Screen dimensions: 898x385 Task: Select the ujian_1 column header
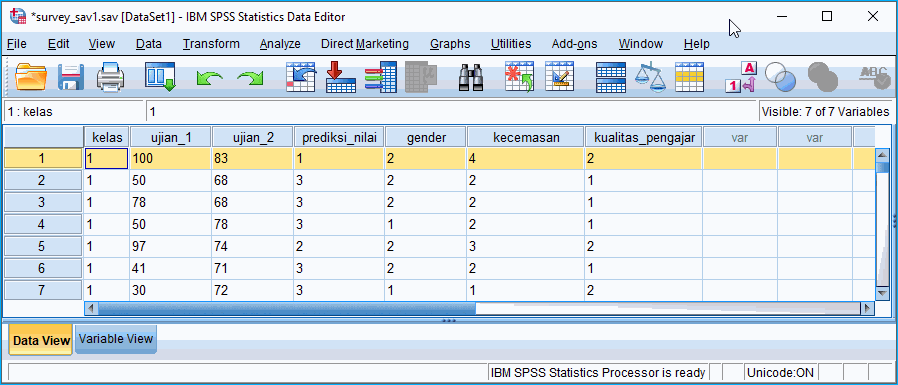[171, 138]
